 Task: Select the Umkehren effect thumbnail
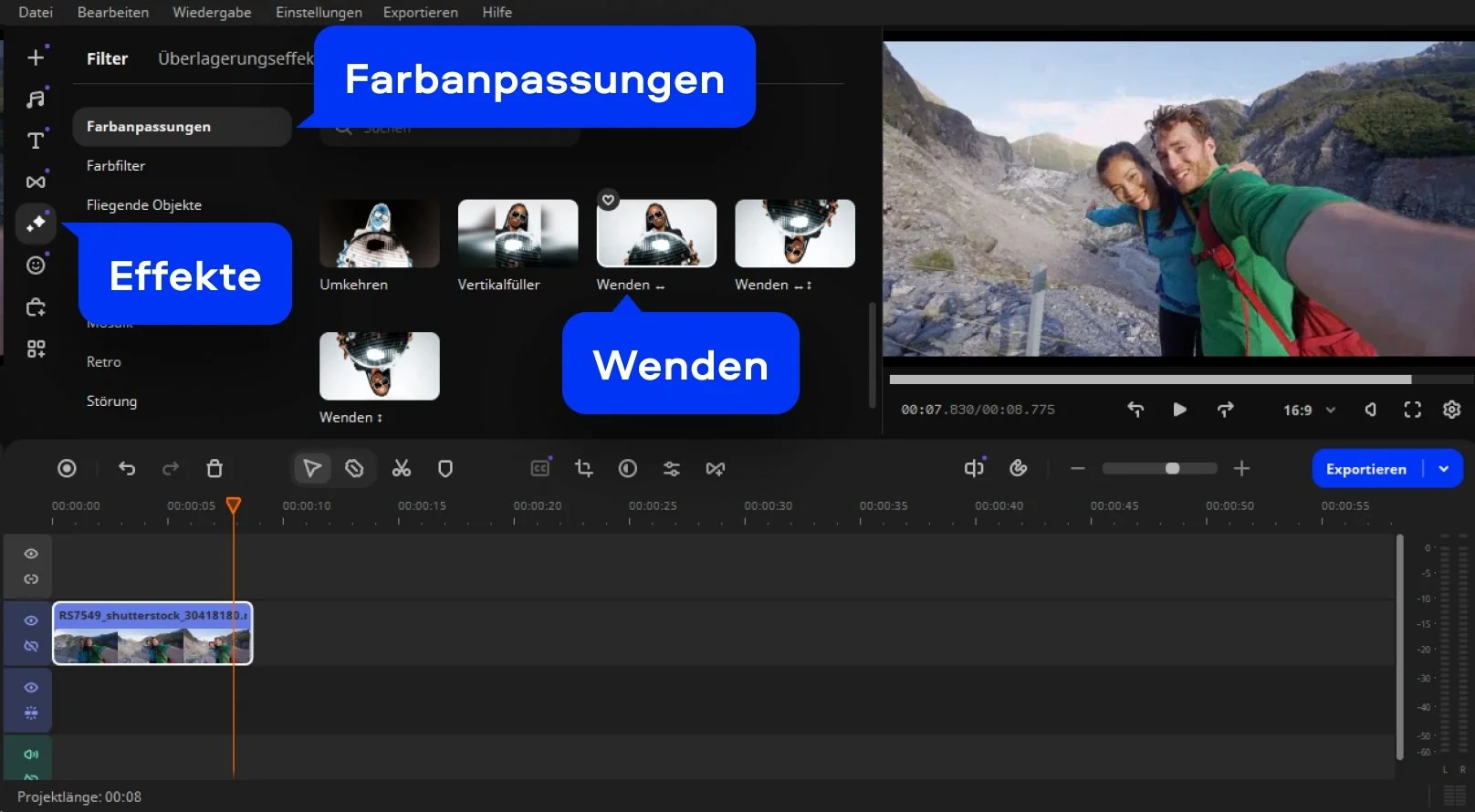pyautogui.click(x=380, y=234)
